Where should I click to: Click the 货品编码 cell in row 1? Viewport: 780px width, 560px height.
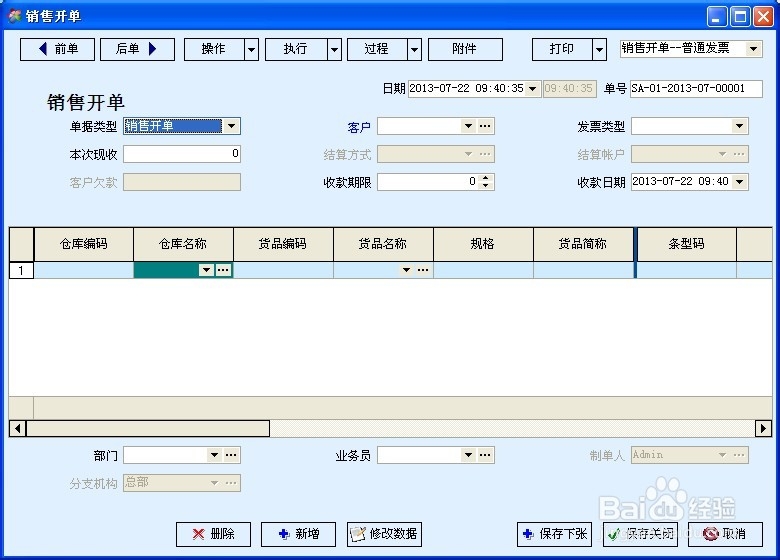point(284,270)
